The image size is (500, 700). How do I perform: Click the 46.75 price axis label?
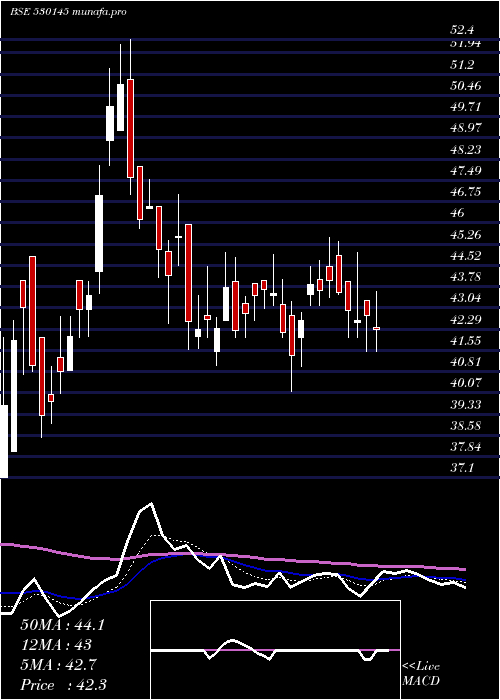[466, 192]
